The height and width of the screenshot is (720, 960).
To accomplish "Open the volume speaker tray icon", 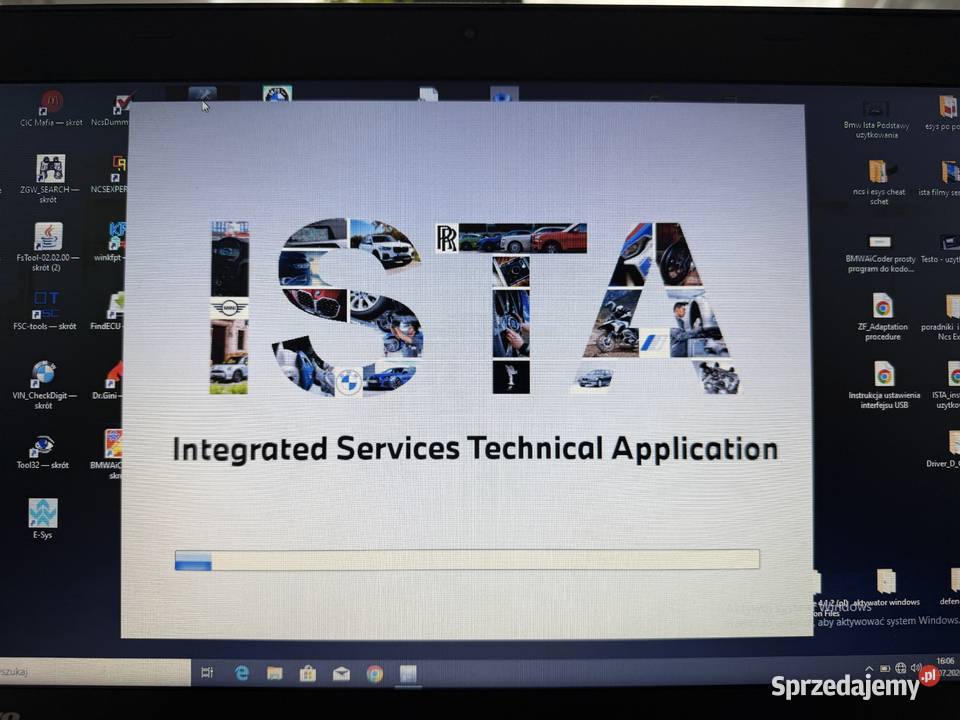I will tap(916, 667).
